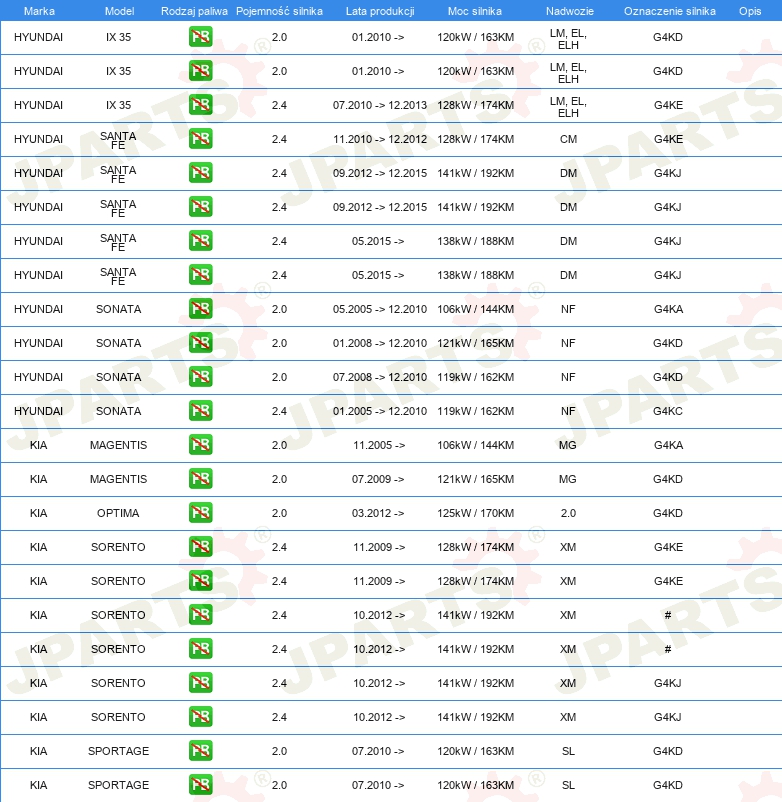782x802 pixels.
Task: Click the Nadwozie column header
Action: point(569,11)
